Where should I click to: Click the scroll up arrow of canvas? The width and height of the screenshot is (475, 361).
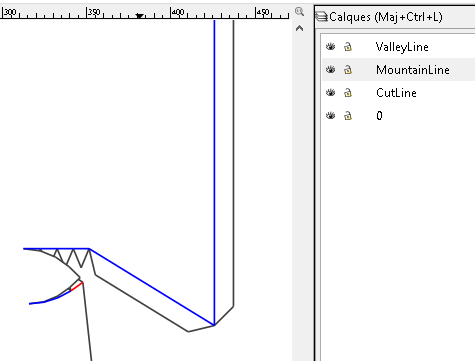coord(299,28)
